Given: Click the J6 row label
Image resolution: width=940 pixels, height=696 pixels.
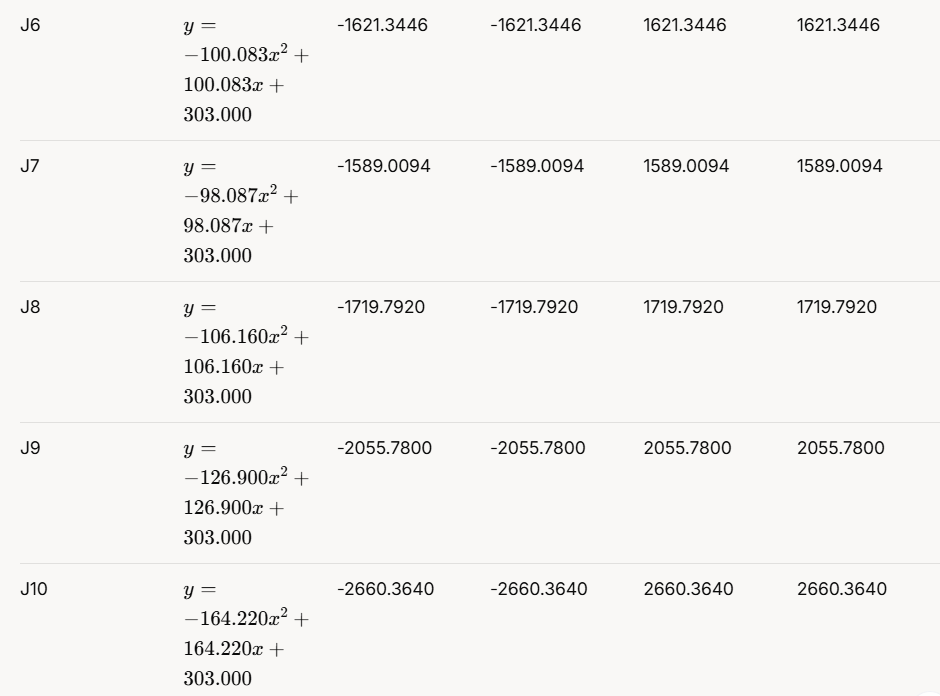Looking at the screenshot, I should point(30,25).
